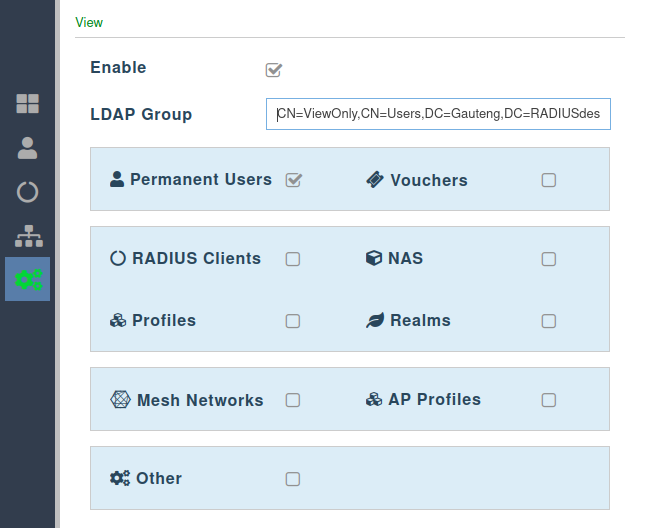Enable the Vouchers checkbox
This screenshot has width=668, height=528.
click(x=549, y=180)
